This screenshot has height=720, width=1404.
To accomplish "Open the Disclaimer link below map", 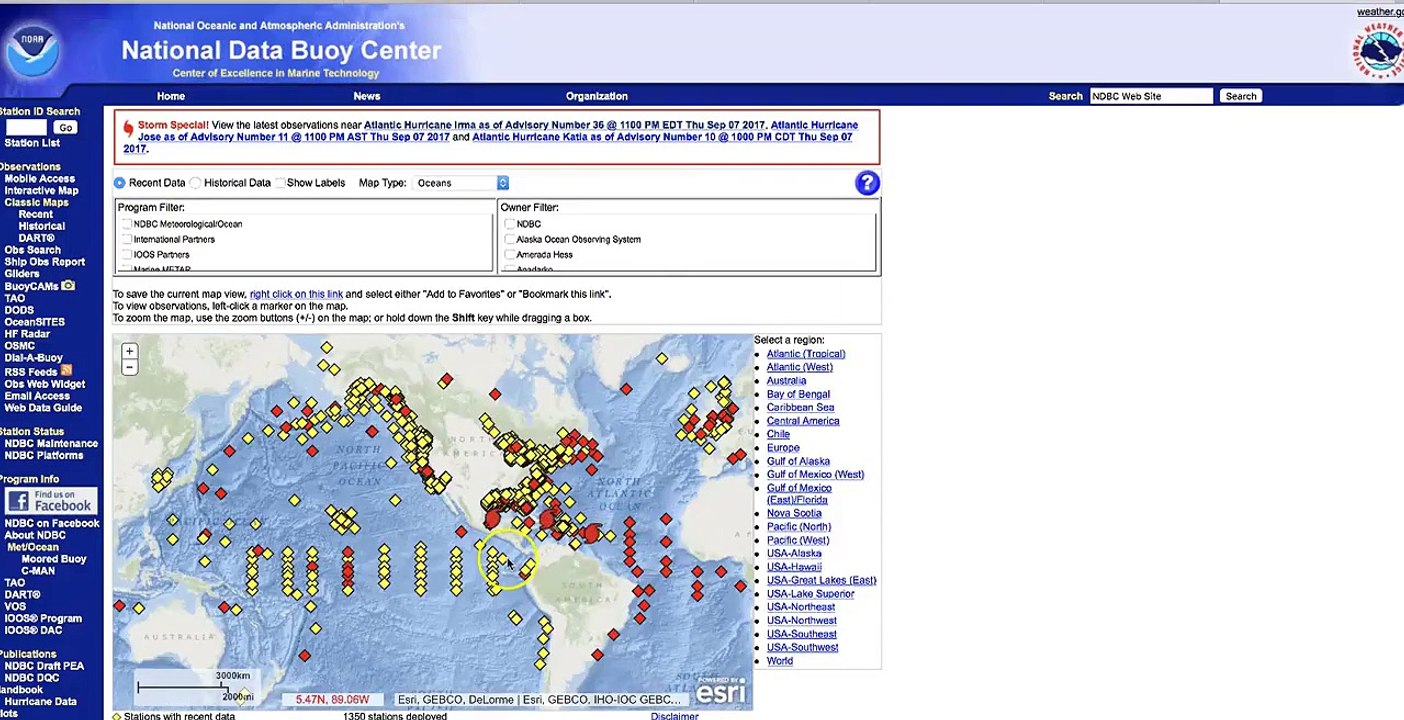I will (x=675, y=716).
